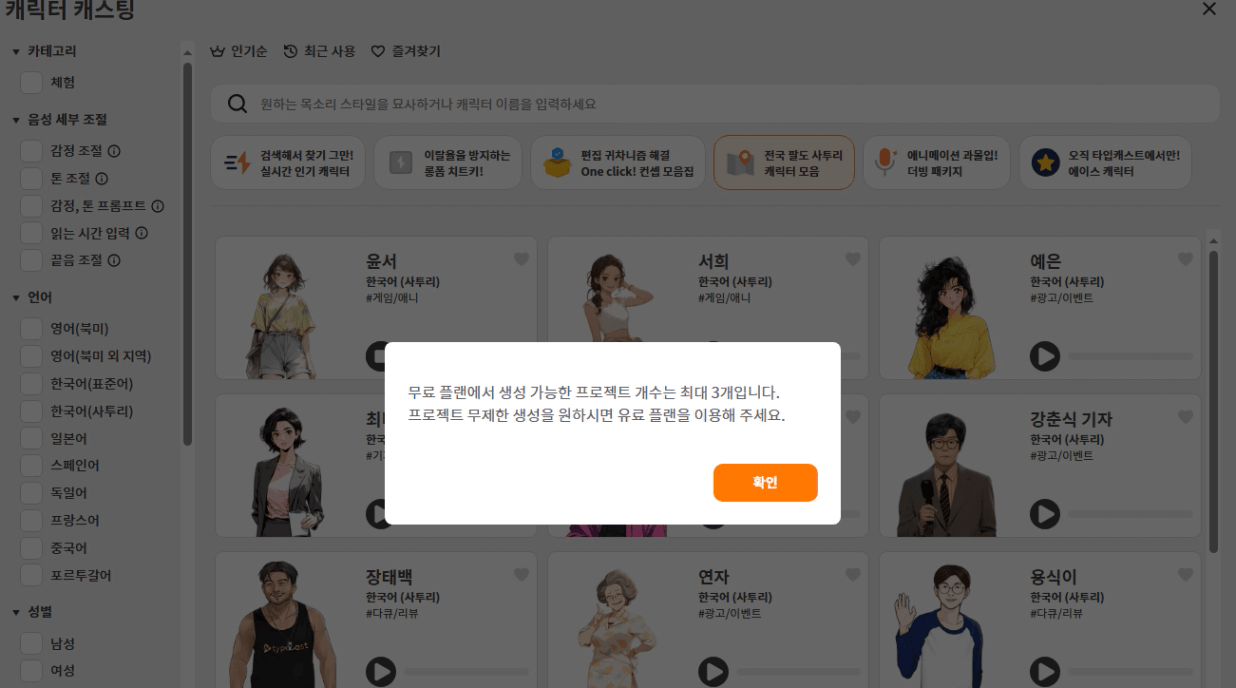Select the 전국 팔도 사투리 캐릭터 모음
The width and height of the screenshot is (1236, 688).
click(784, 163)
